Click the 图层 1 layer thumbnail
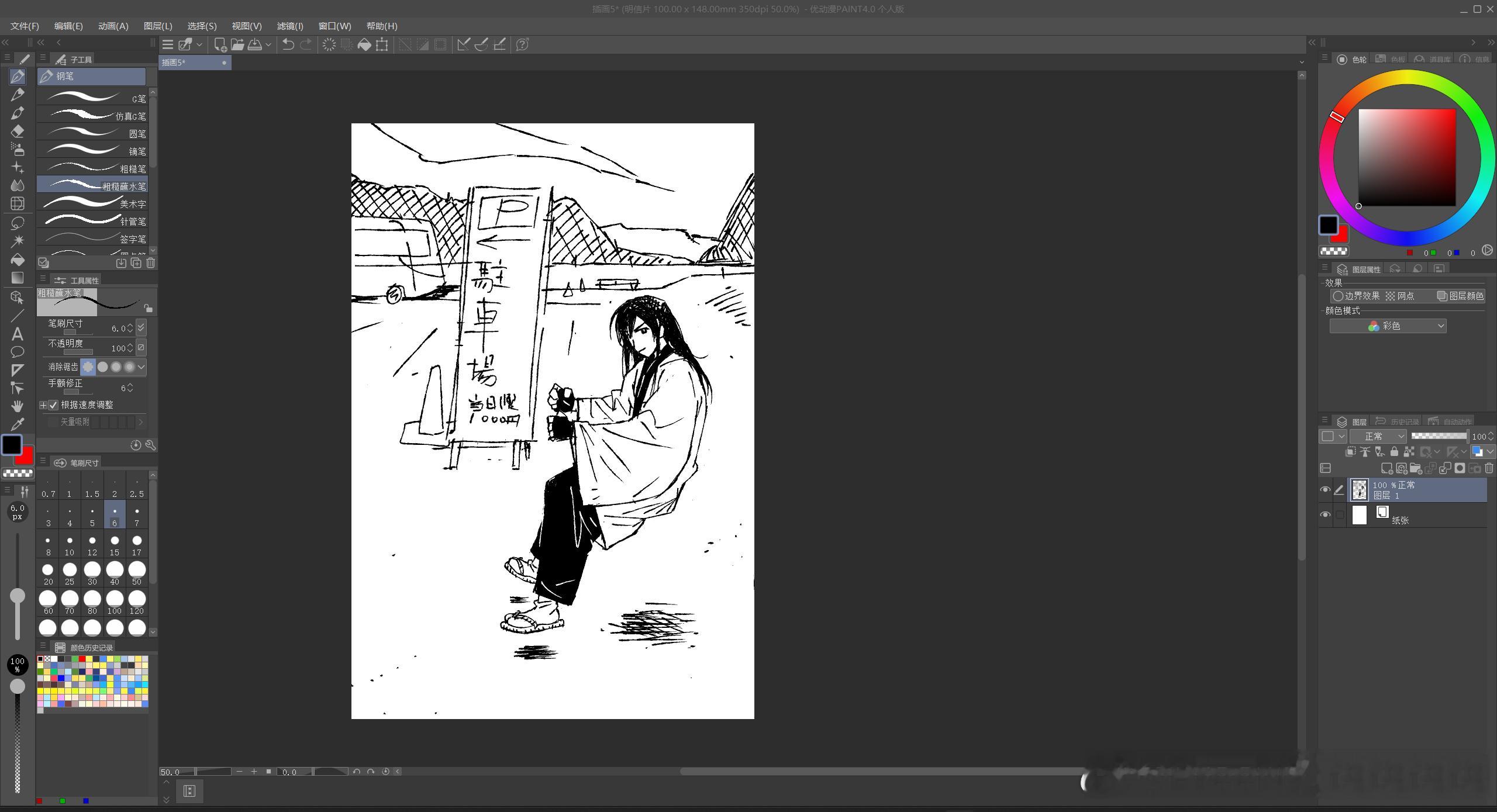Image resolution: width=1497 pixels, height=812 pixels. pos(1360,490)
